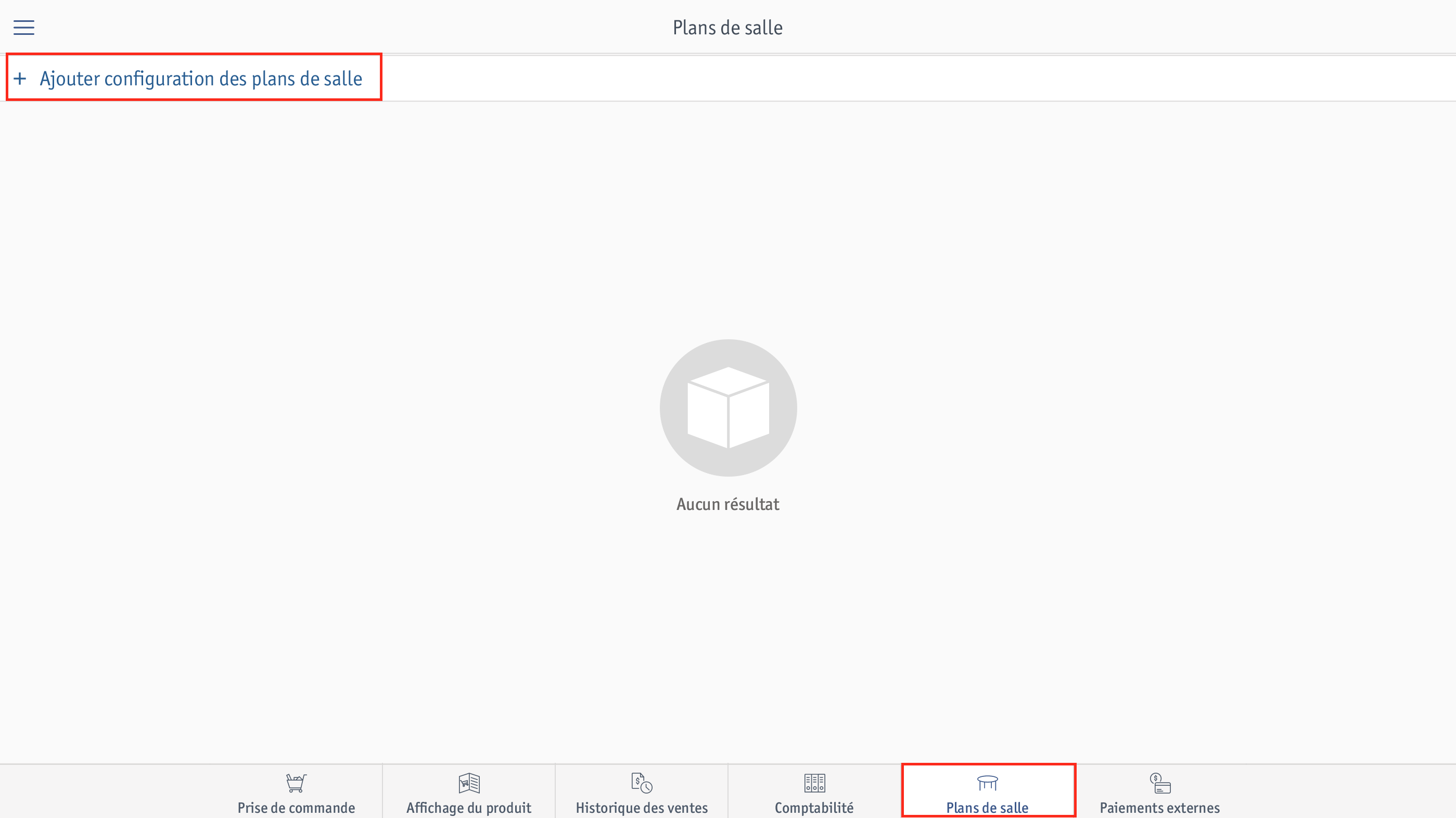Click the product catalog booklet icon
Viewport: 1456px width, 818px height.
tap(469, 783)
